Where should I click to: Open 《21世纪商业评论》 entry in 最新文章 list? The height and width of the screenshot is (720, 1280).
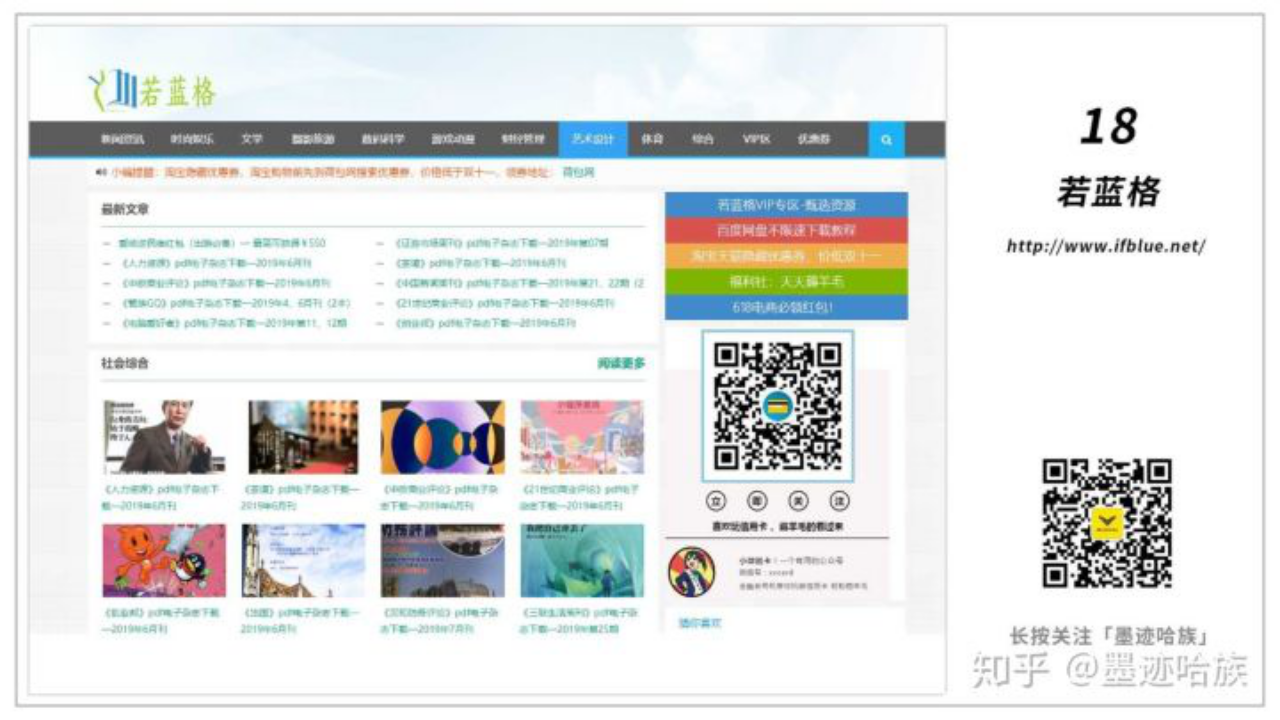coord(505,303)
